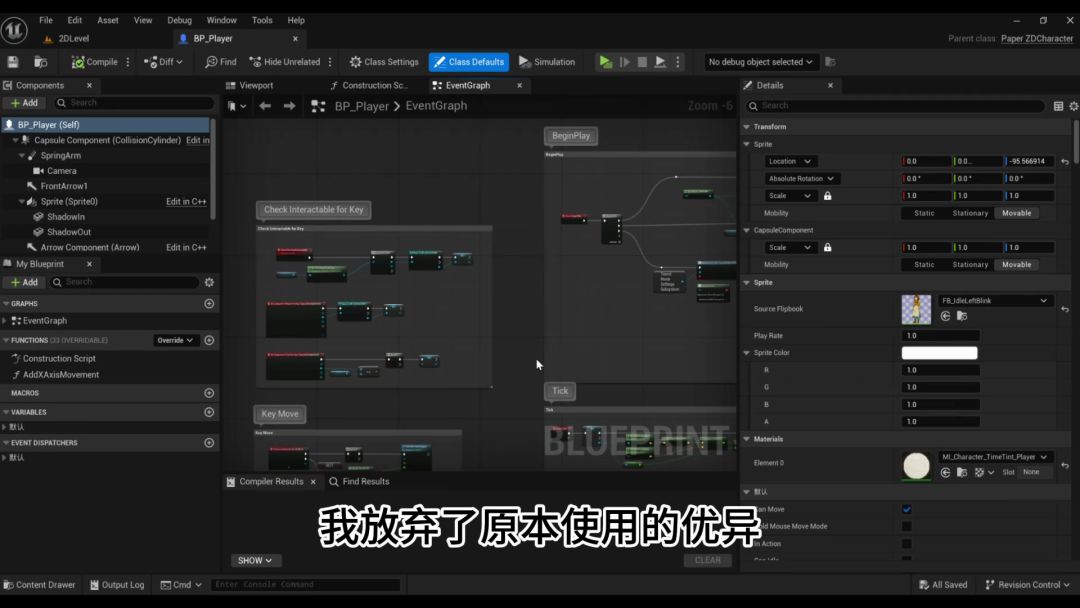Add new variable plus icon
The width and height of the screenshot is (1080, 608).
(x=209, y=412)
